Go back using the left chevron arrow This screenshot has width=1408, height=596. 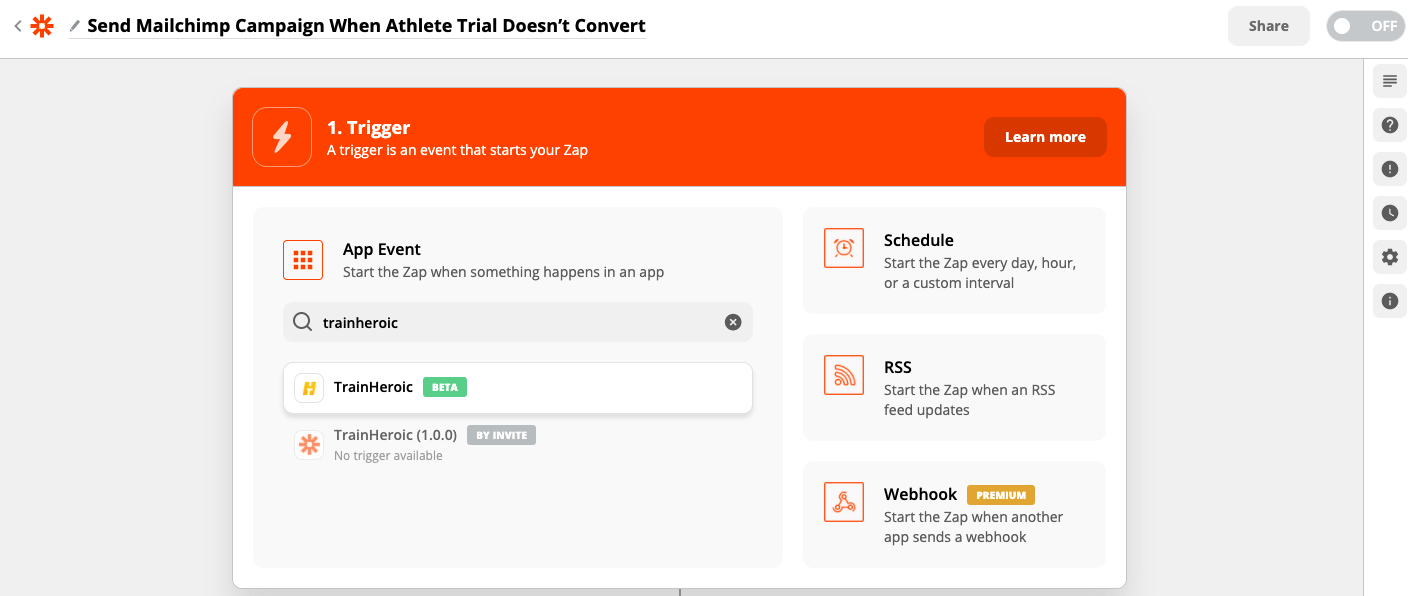click(17, 26)
